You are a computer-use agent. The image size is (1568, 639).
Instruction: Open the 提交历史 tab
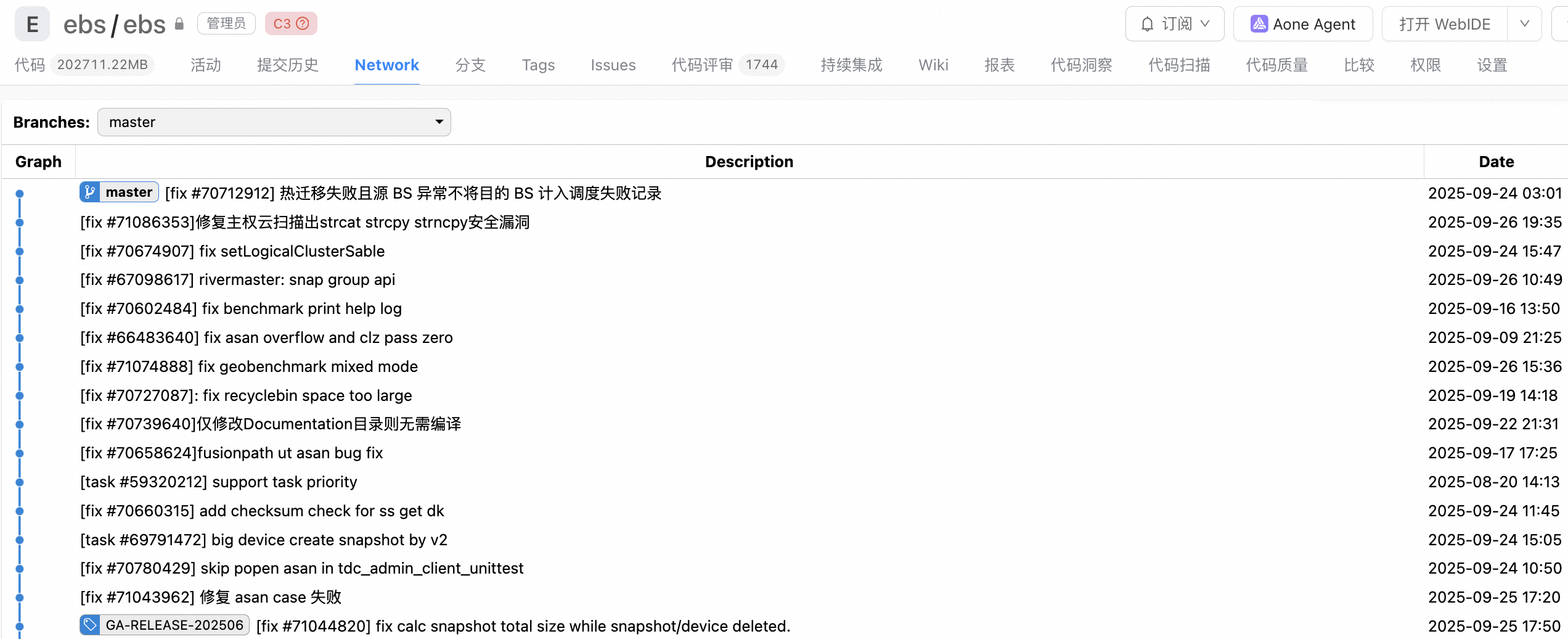pos(288,65)
